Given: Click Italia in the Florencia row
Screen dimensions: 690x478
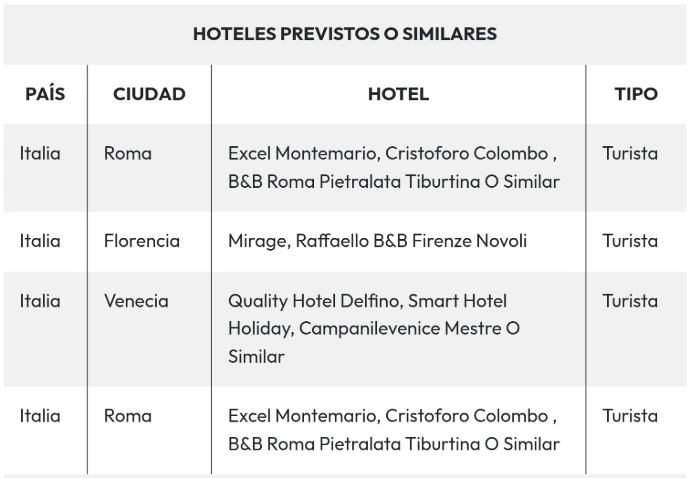Looking at the screenshot, I should tap(40, 241).
